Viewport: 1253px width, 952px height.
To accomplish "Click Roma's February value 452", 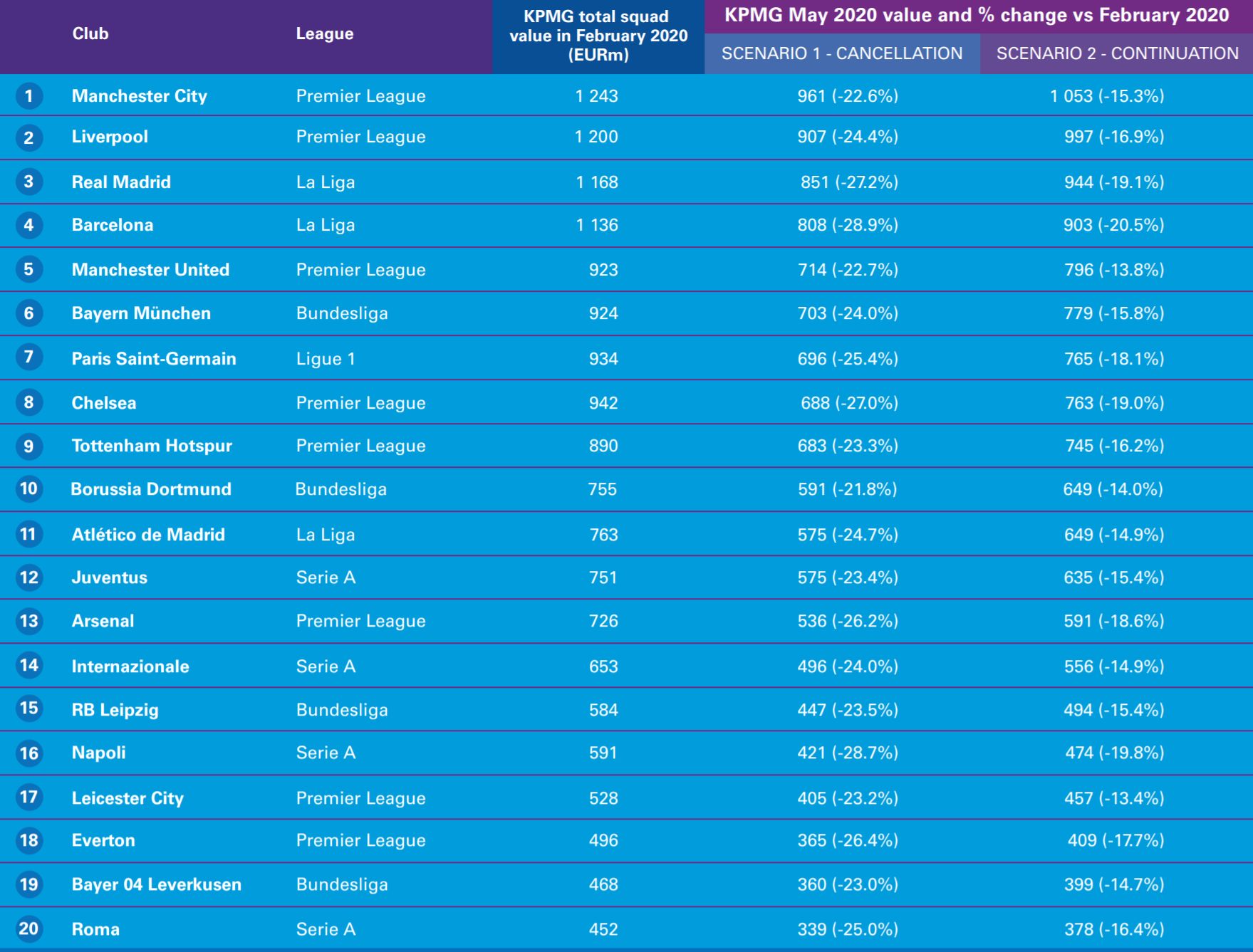I will pos(603,929).
